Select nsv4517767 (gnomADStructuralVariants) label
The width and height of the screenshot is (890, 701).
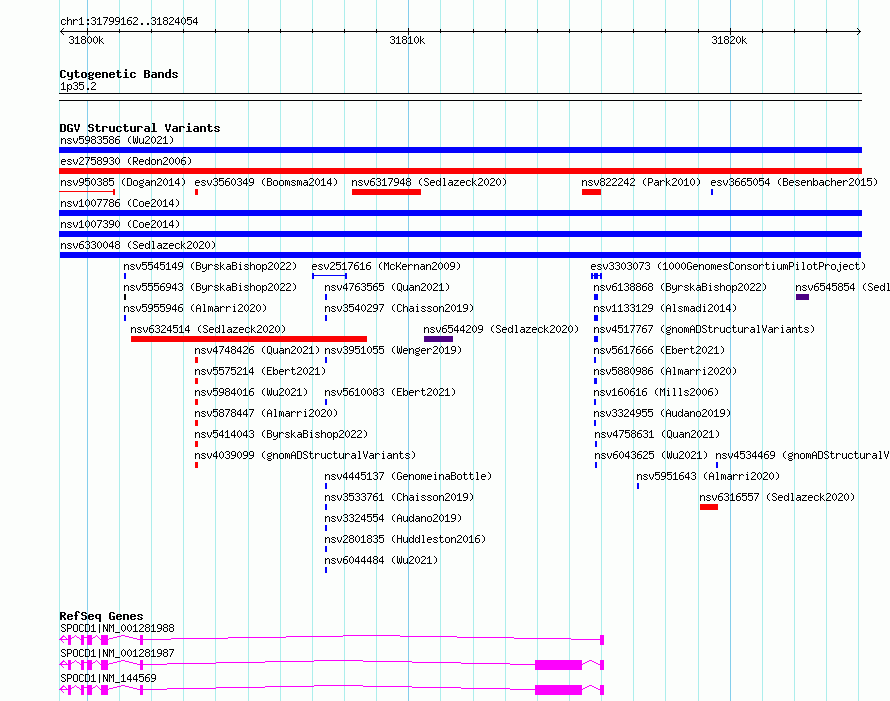coord(704,329)
